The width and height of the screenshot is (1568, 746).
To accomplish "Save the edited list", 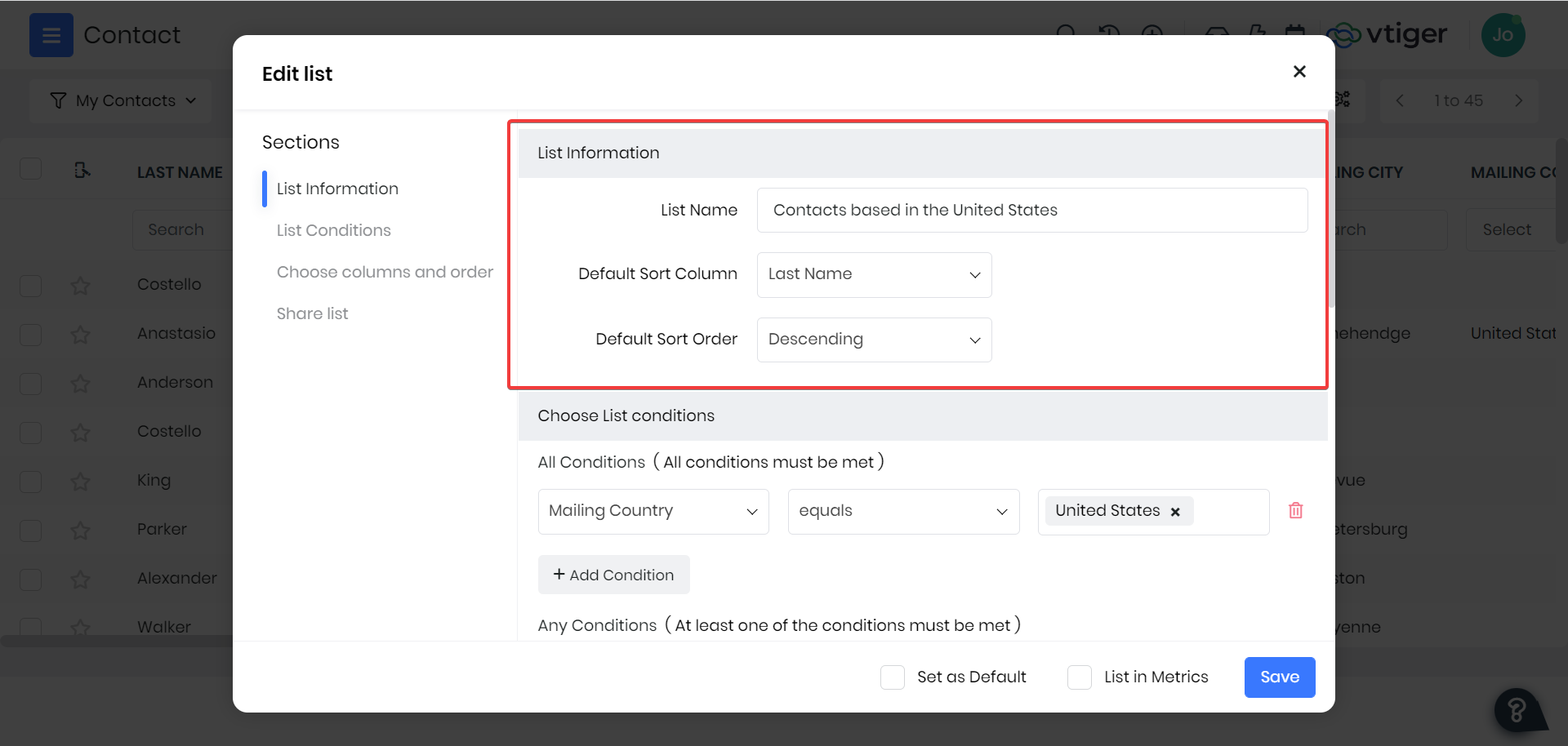I will [1279, 677].
